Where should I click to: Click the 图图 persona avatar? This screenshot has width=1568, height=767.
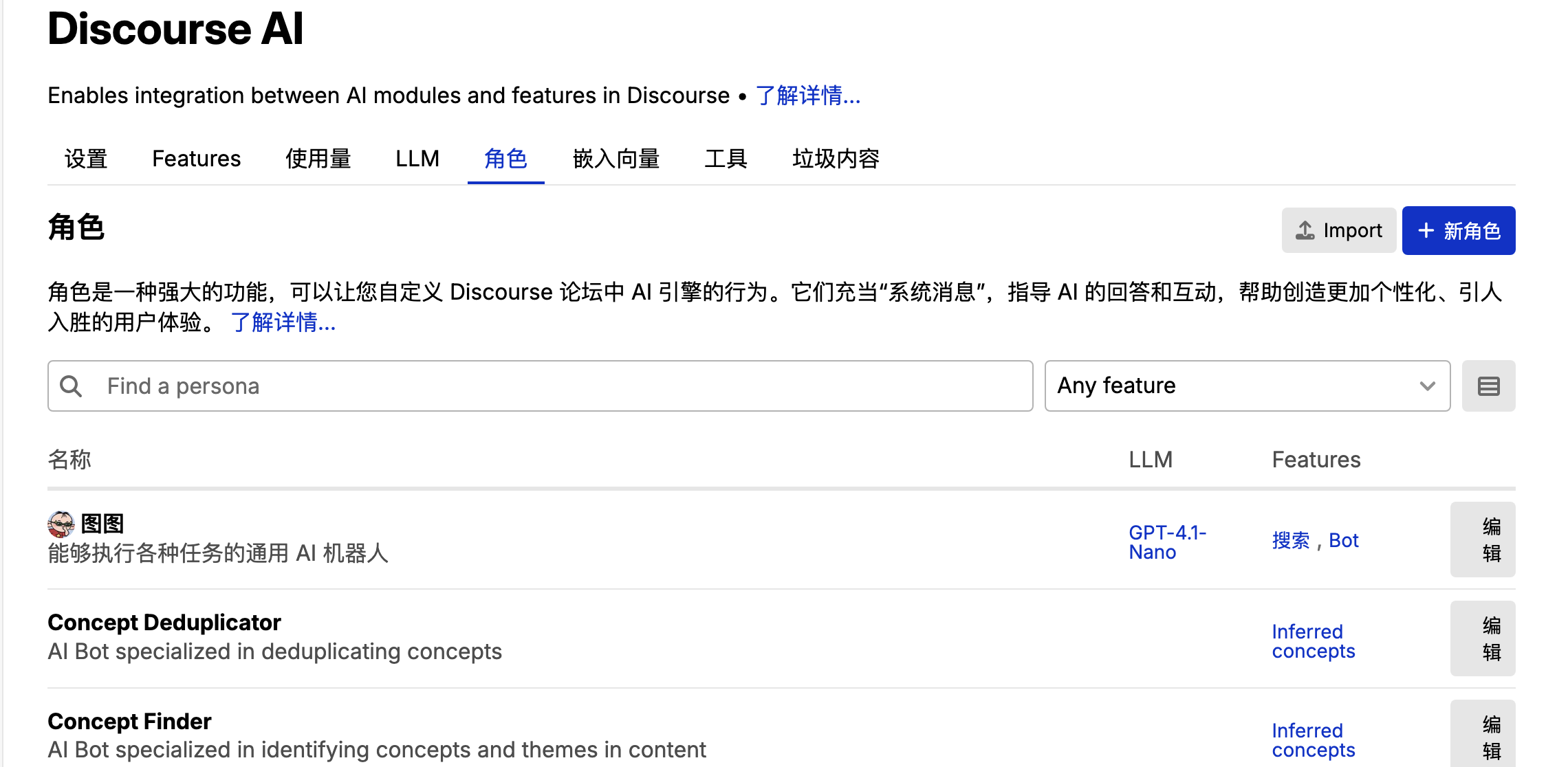point(61,524)
